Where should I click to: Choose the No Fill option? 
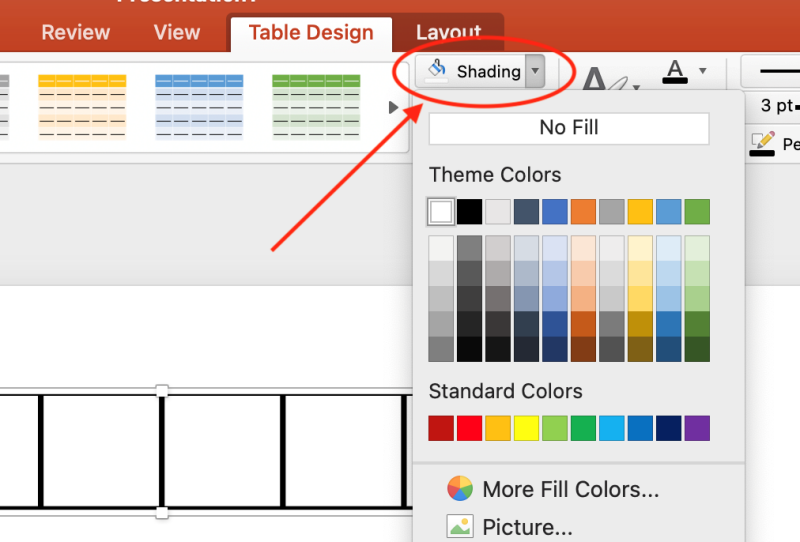(x=568, y=128)
